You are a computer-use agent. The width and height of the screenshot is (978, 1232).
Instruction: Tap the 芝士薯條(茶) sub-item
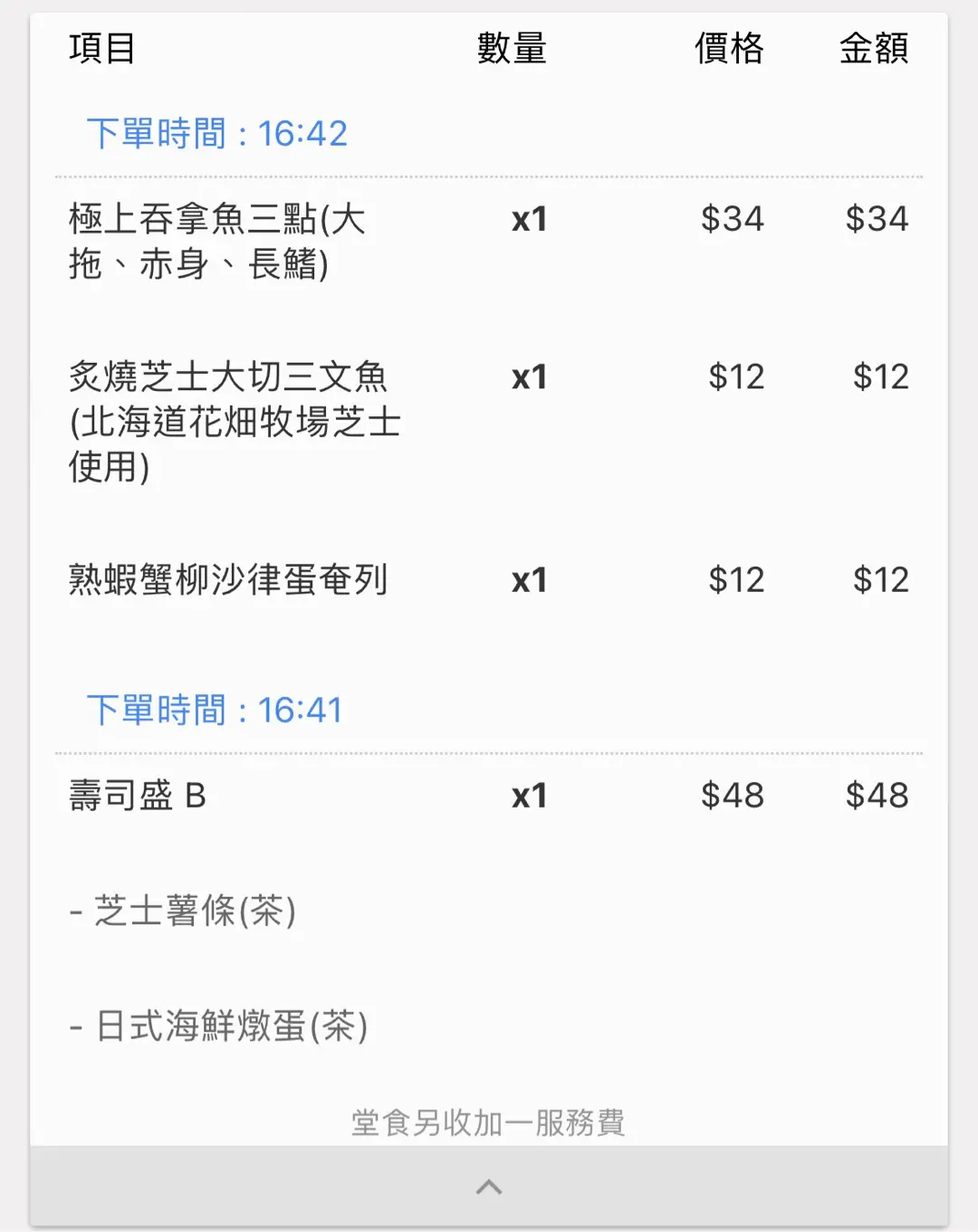(x=183, y=911)
